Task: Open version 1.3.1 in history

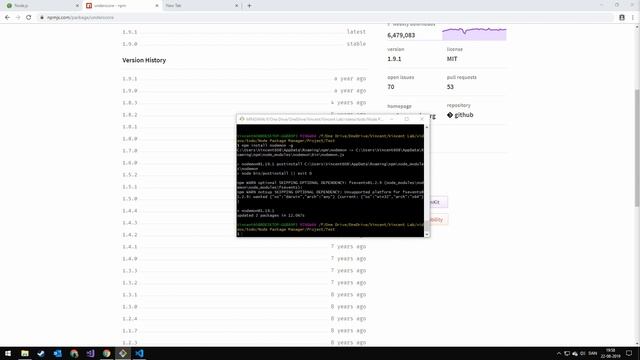Action: pyautogui.click(x=130, y=295)
